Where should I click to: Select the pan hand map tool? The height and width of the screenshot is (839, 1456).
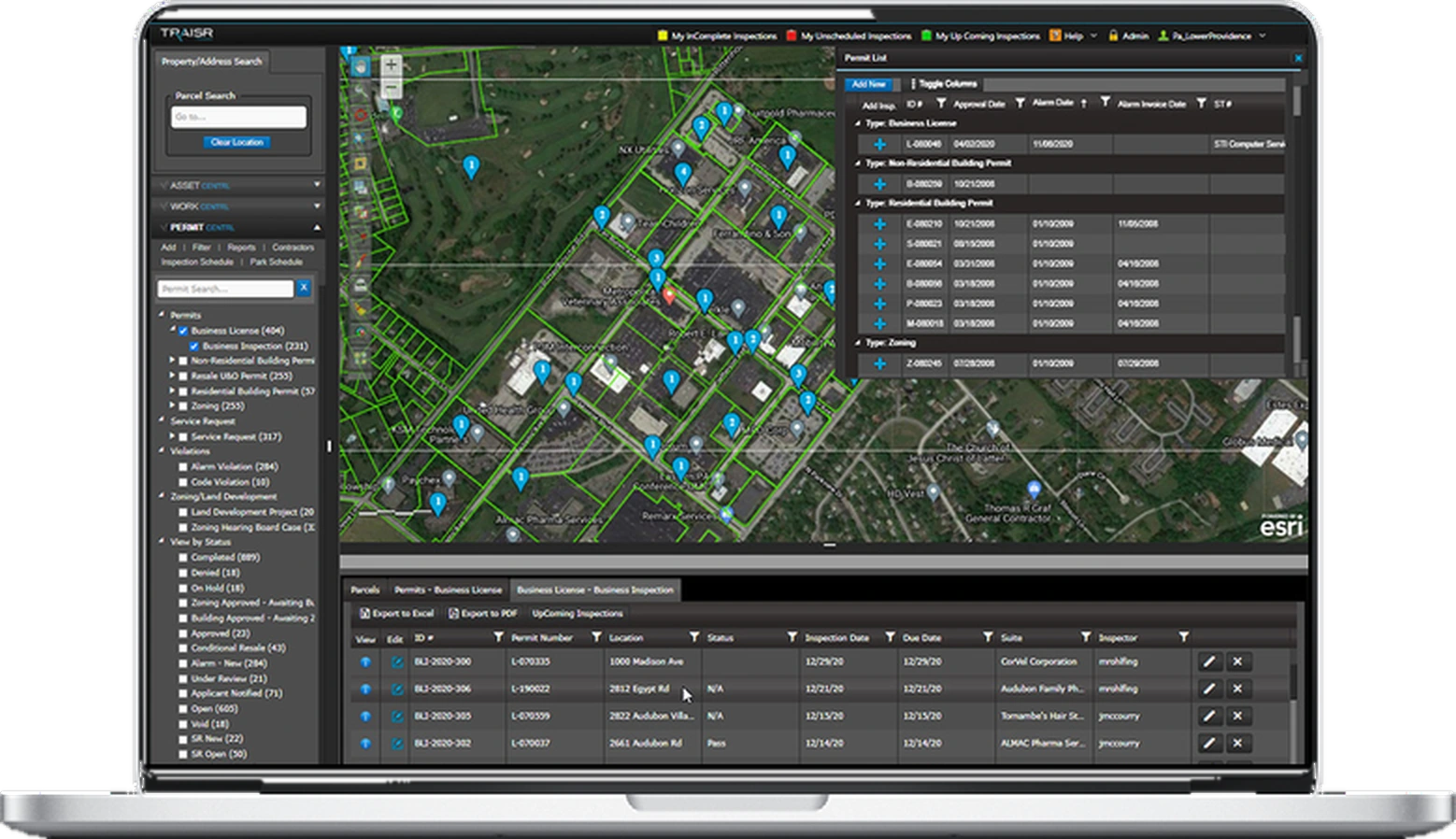(x=361, y=67)
